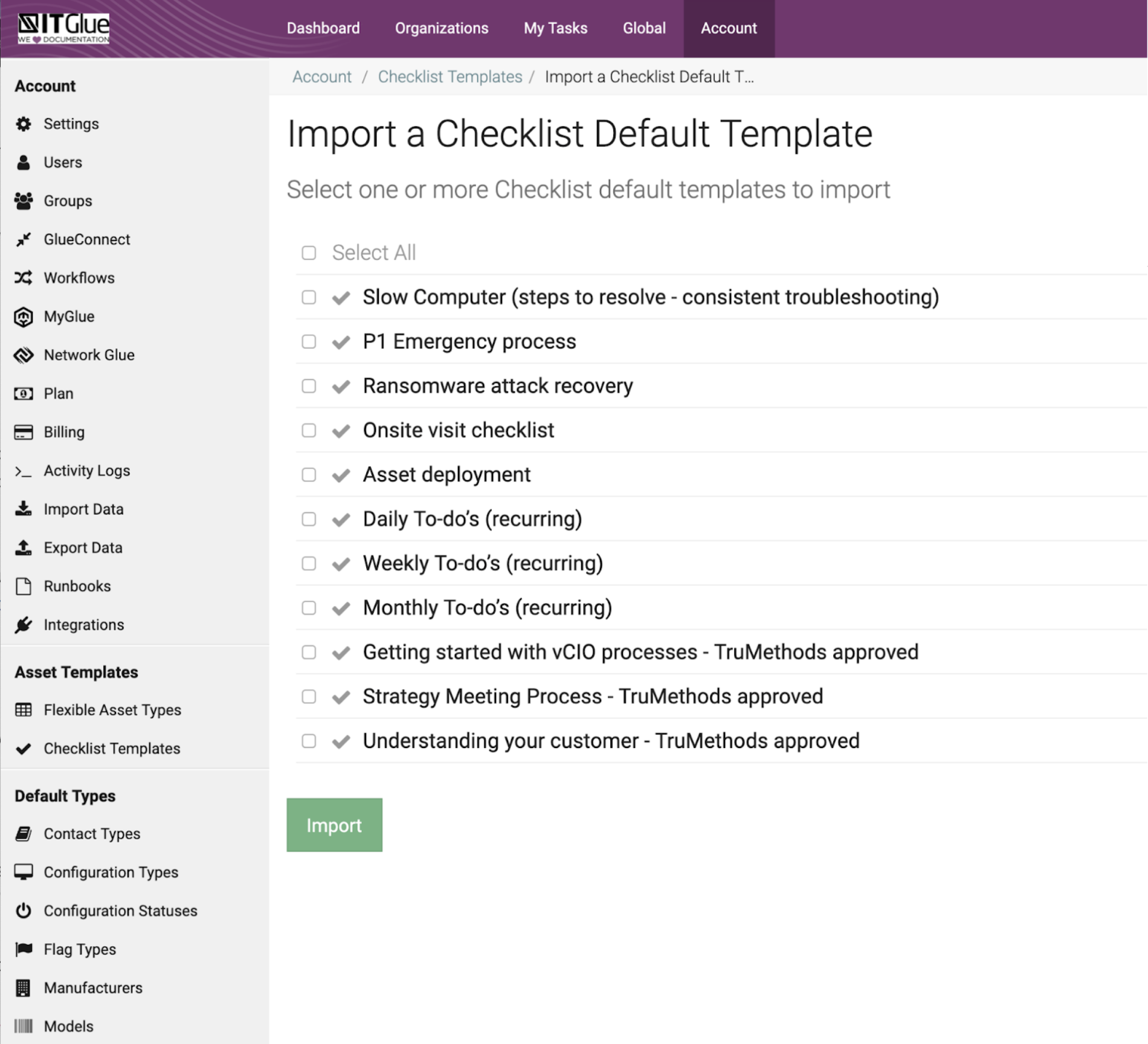Click the Workflows shuffle icon
This screenshot has width=1148, height=1044.
click(x=23, y=277)
